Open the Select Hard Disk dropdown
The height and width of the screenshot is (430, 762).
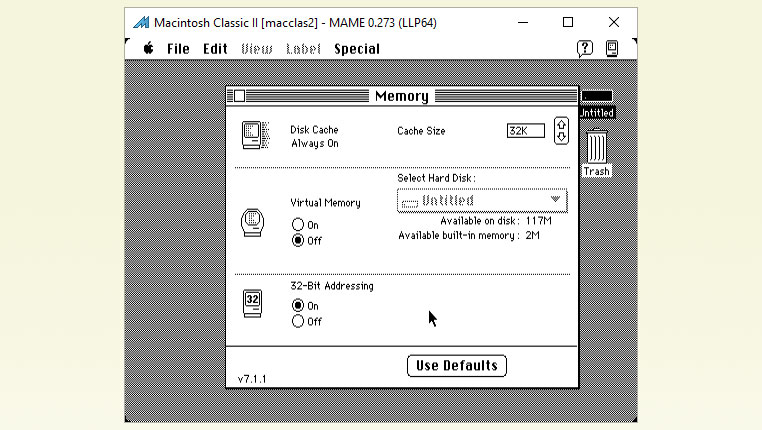(482, 200)
